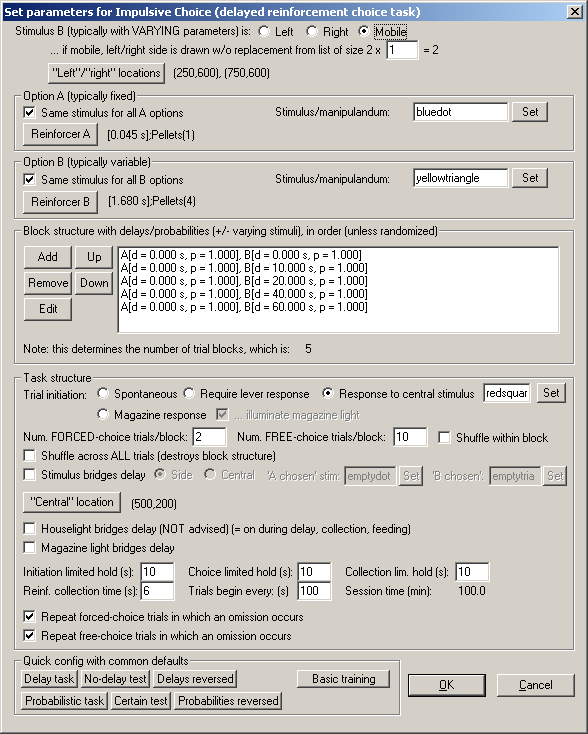Viewport: 588px width, 734px height.
Task: Select block row with B delay 20.000 s
Action: tap(338, 281)
